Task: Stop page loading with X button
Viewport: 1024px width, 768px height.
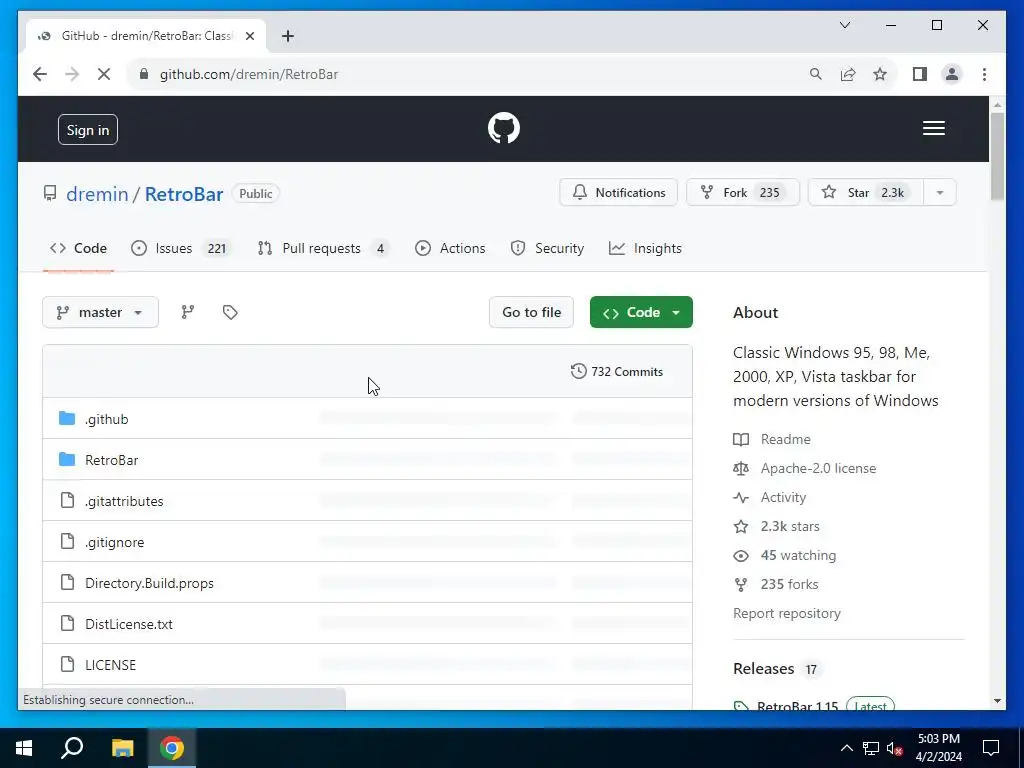Action: click(x=104, y=74)
